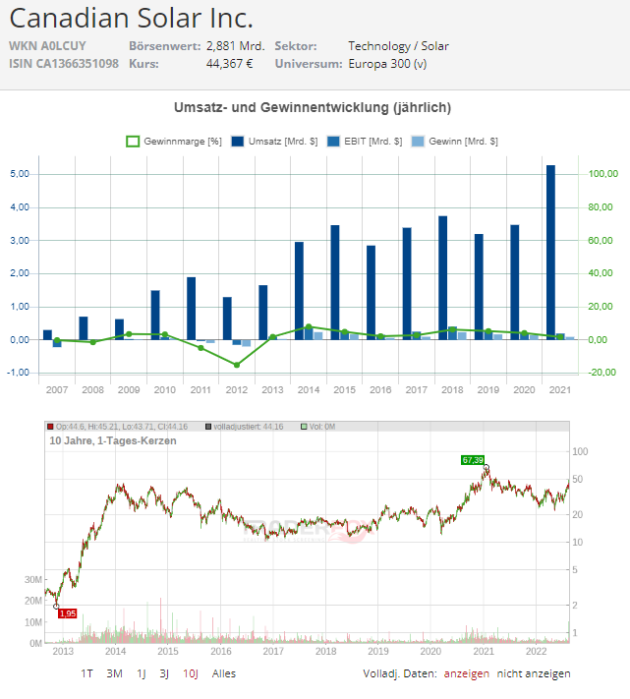
Task: Click the 2018 Umsatz bar
Action: [x=443, y=278]
